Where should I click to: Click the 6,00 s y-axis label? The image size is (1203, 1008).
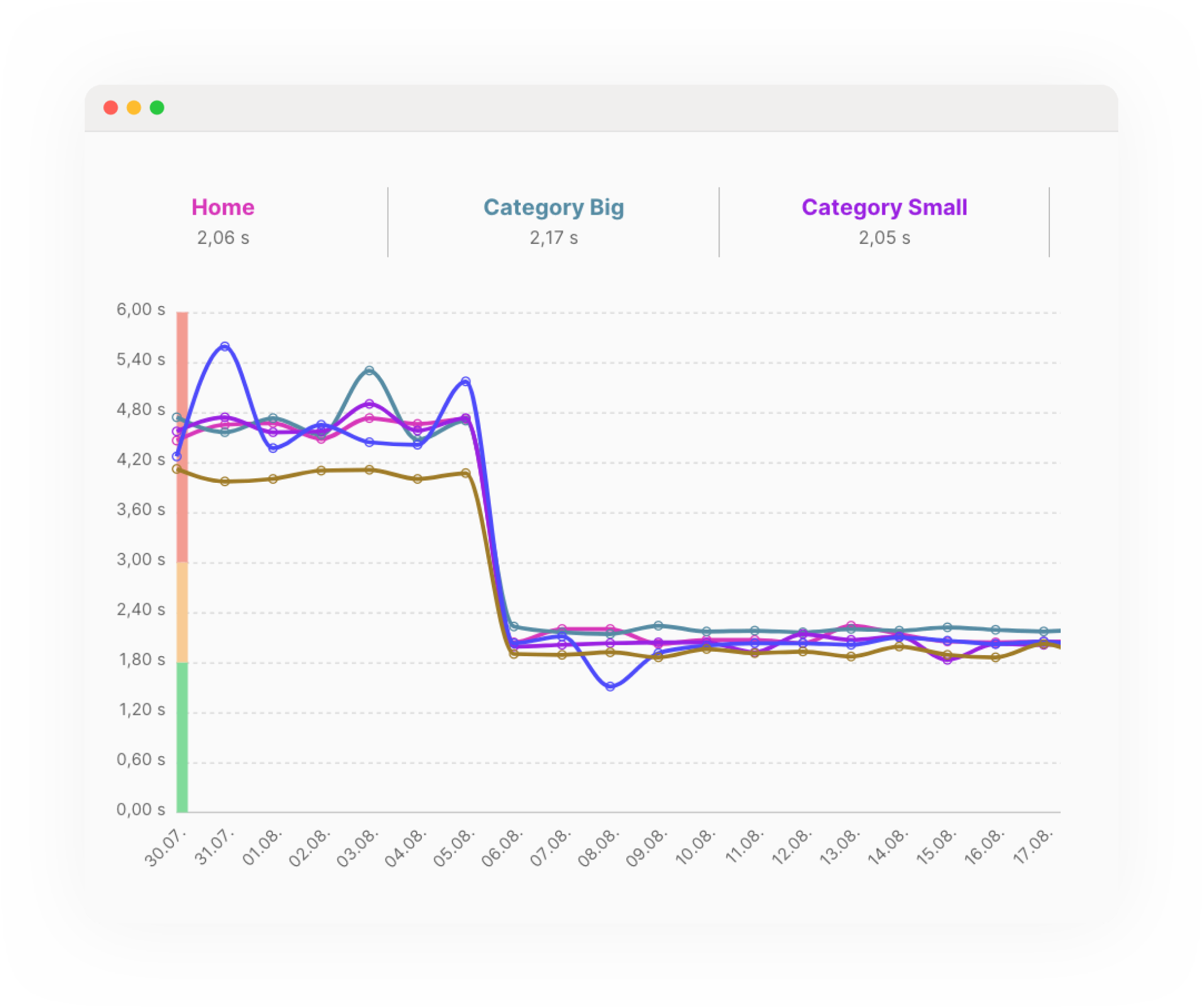click(x=141, y=310)
